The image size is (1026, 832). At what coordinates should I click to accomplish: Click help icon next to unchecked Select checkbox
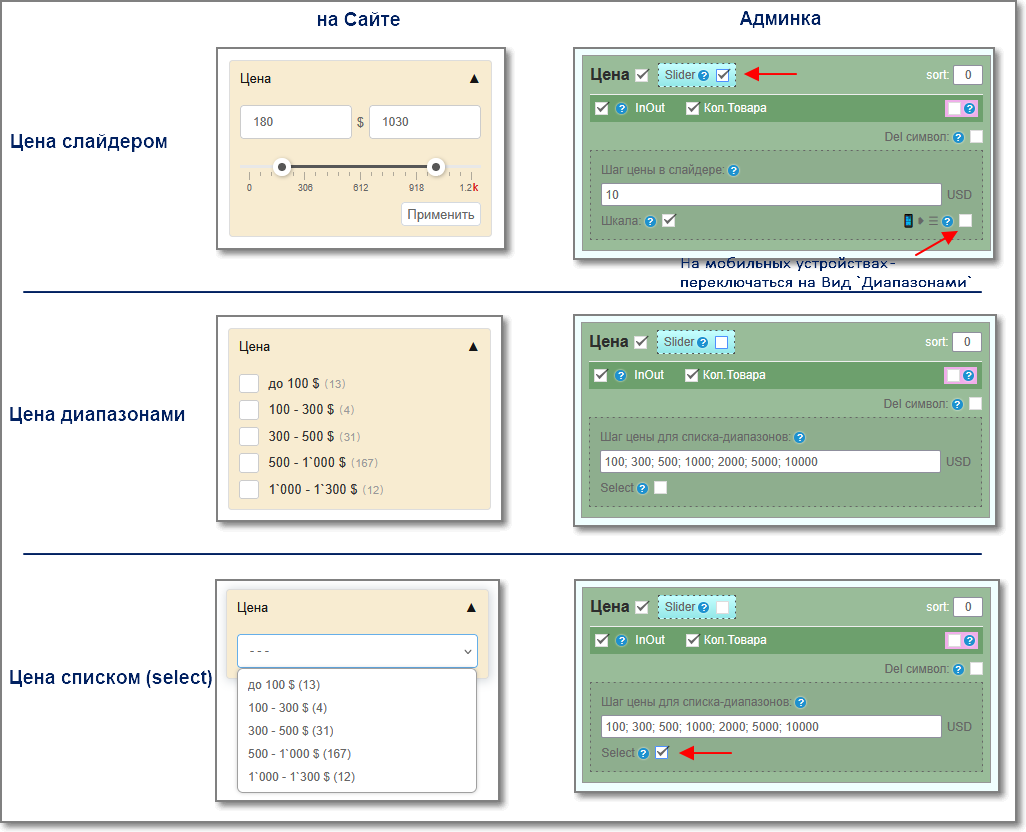pyautogui.click(x=643, y=488)
